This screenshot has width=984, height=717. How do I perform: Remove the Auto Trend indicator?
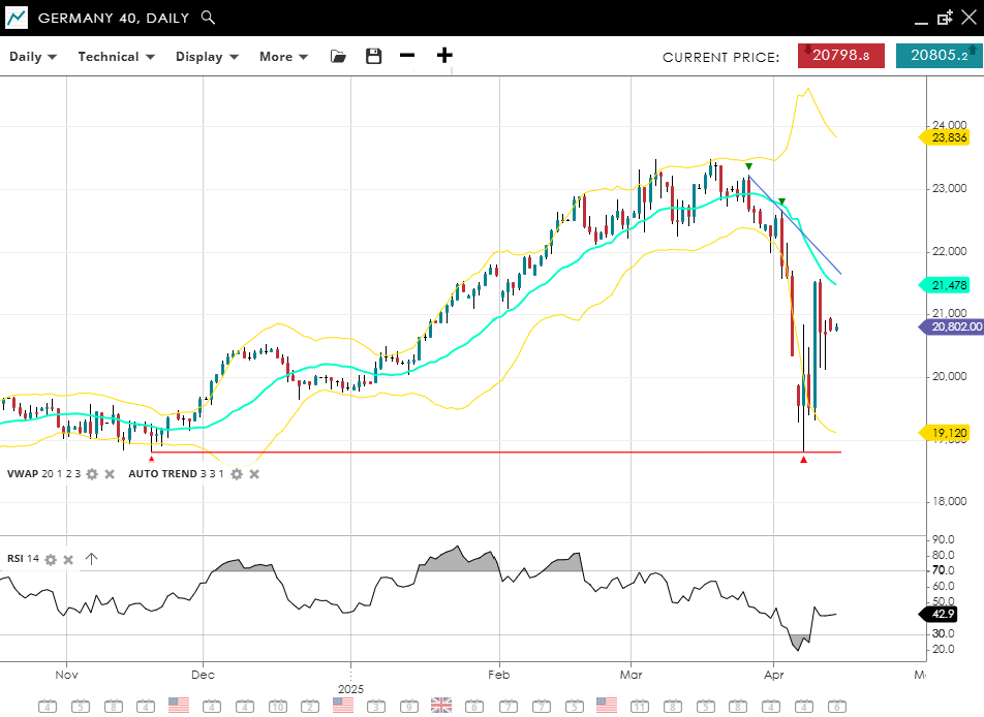(254, 473)
